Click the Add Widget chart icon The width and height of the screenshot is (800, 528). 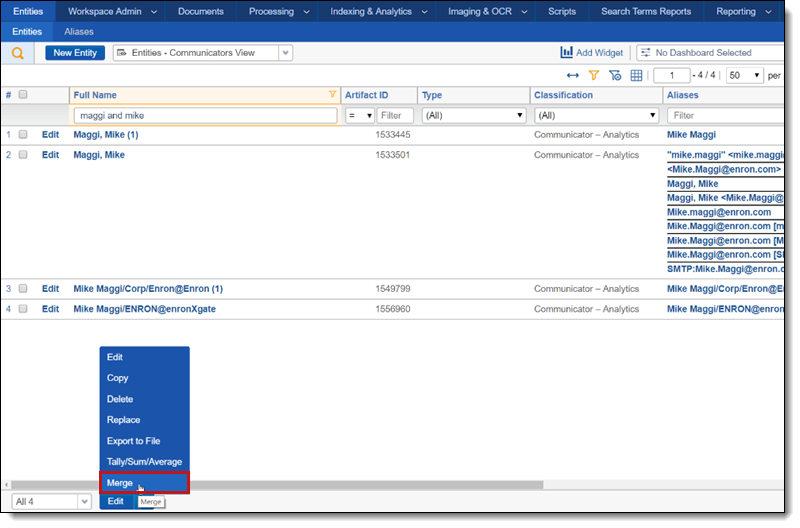pyautogui.click(x=568, y=53)
